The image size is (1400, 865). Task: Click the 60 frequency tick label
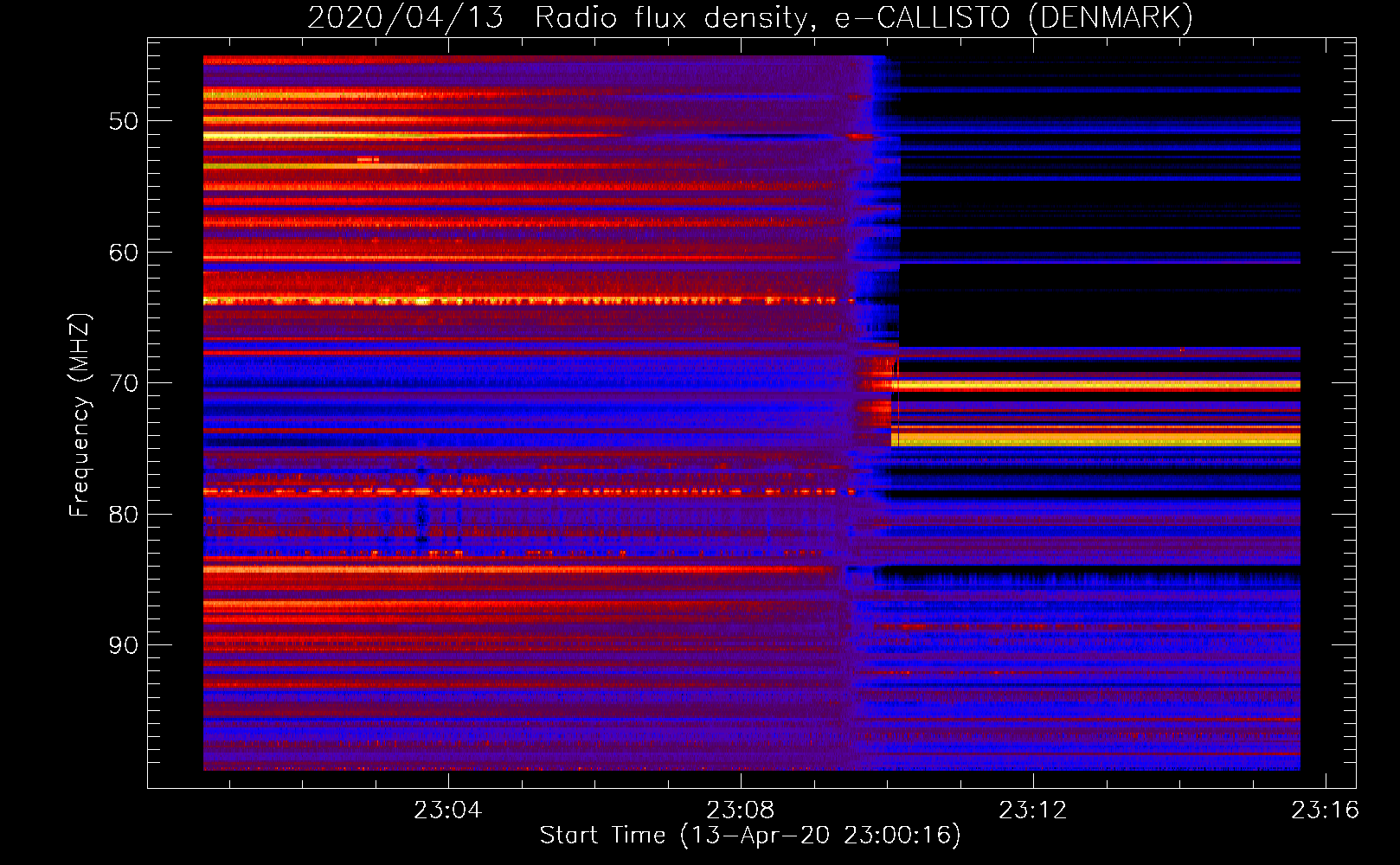click(124, 253)
